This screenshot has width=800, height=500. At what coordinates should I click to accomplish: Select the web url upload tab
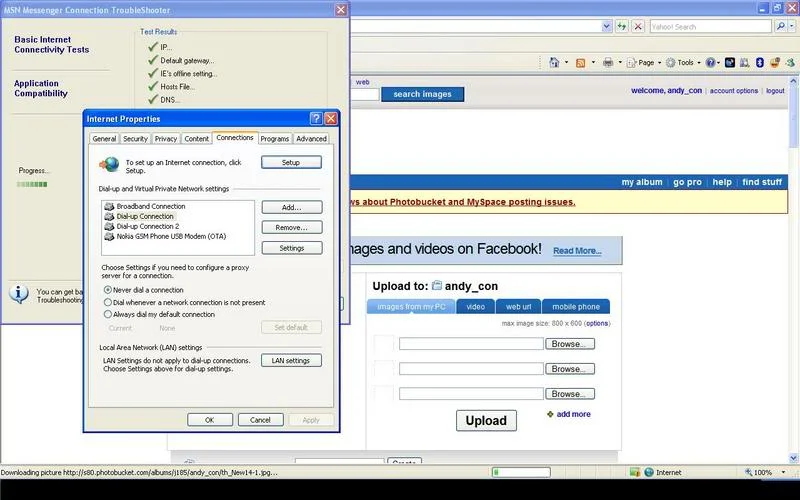[x=518, y=307]
